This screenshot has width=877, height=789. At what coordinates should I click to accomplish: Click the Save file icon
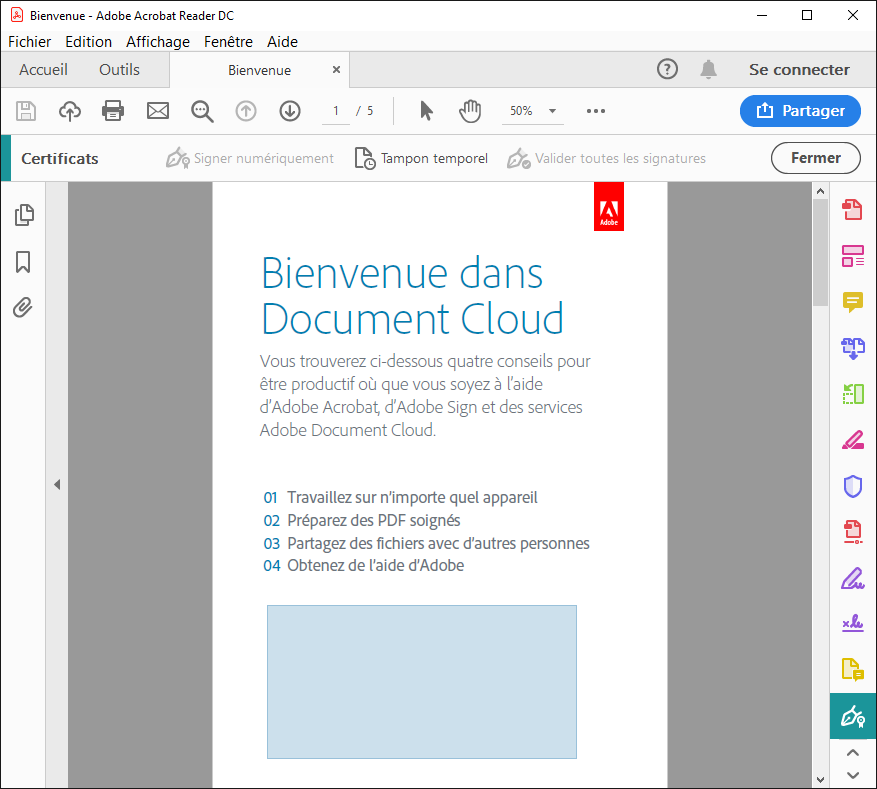coord(26,111)
